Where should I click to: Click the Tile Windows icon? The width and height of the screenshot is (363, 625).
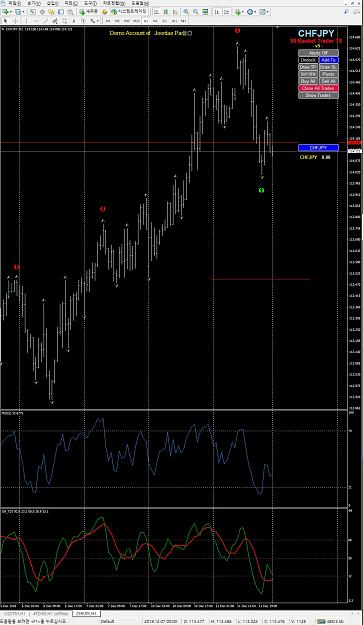coord(206,12)
